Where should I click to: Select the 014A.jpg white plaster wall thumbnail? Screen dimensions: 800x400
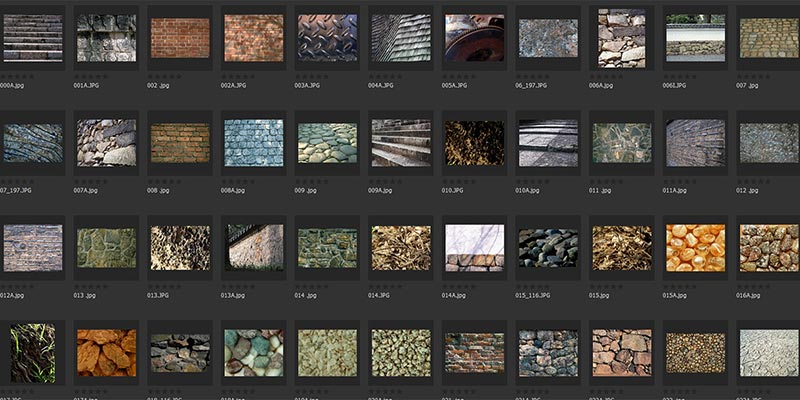click(x=474, y=248)
